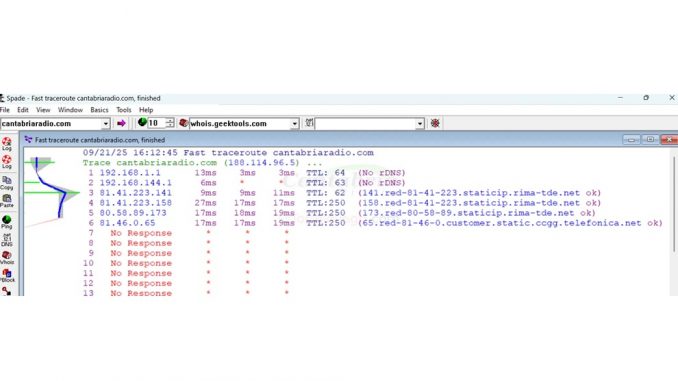Image resolution: width=678 pixels, height=381 pixels.
Task: Click 'TTL: 62' in the 81.41.223.141 row
Action: pos(326,193)
